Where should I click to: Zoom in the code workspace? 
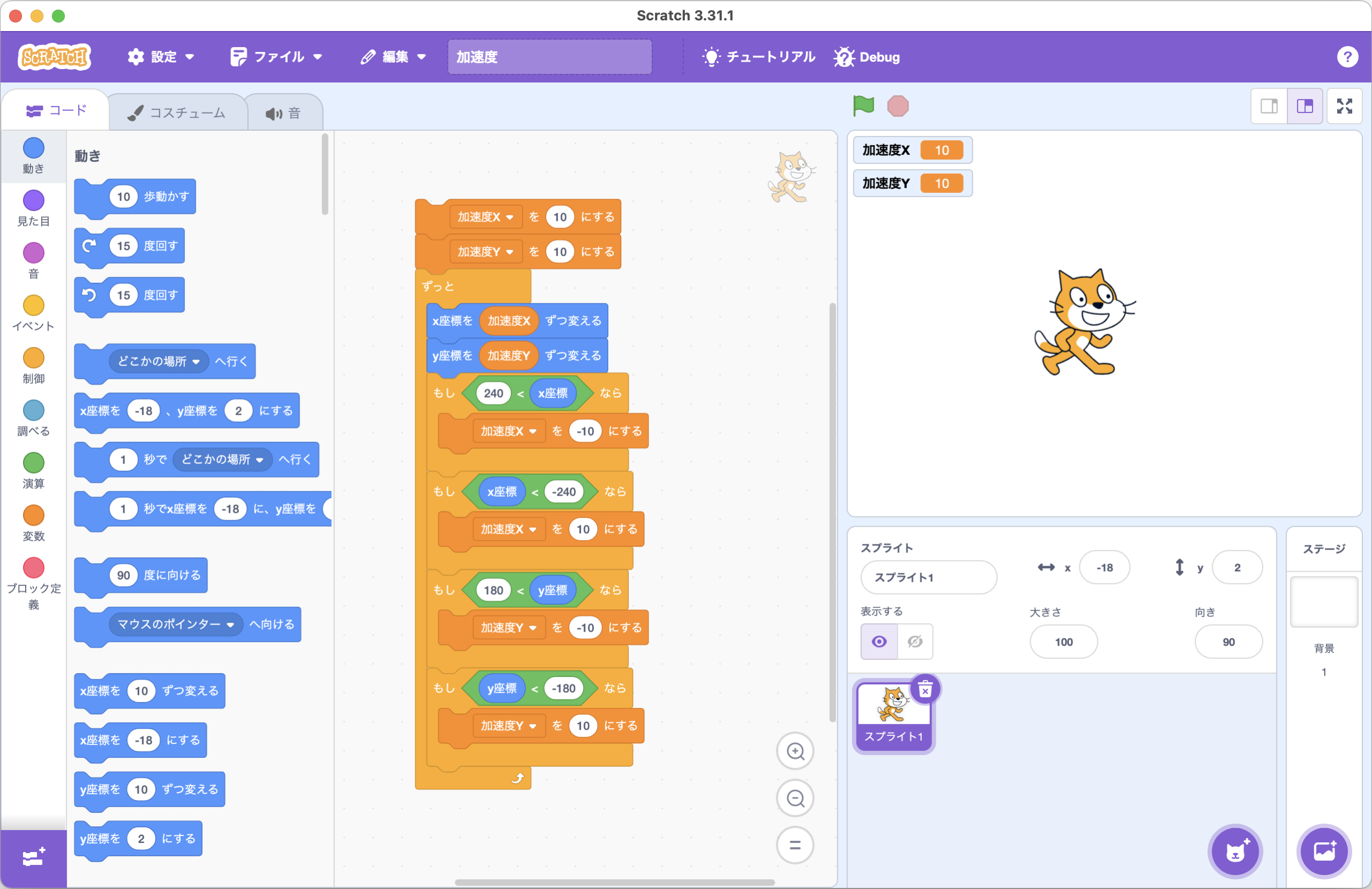tap(795, 751)
